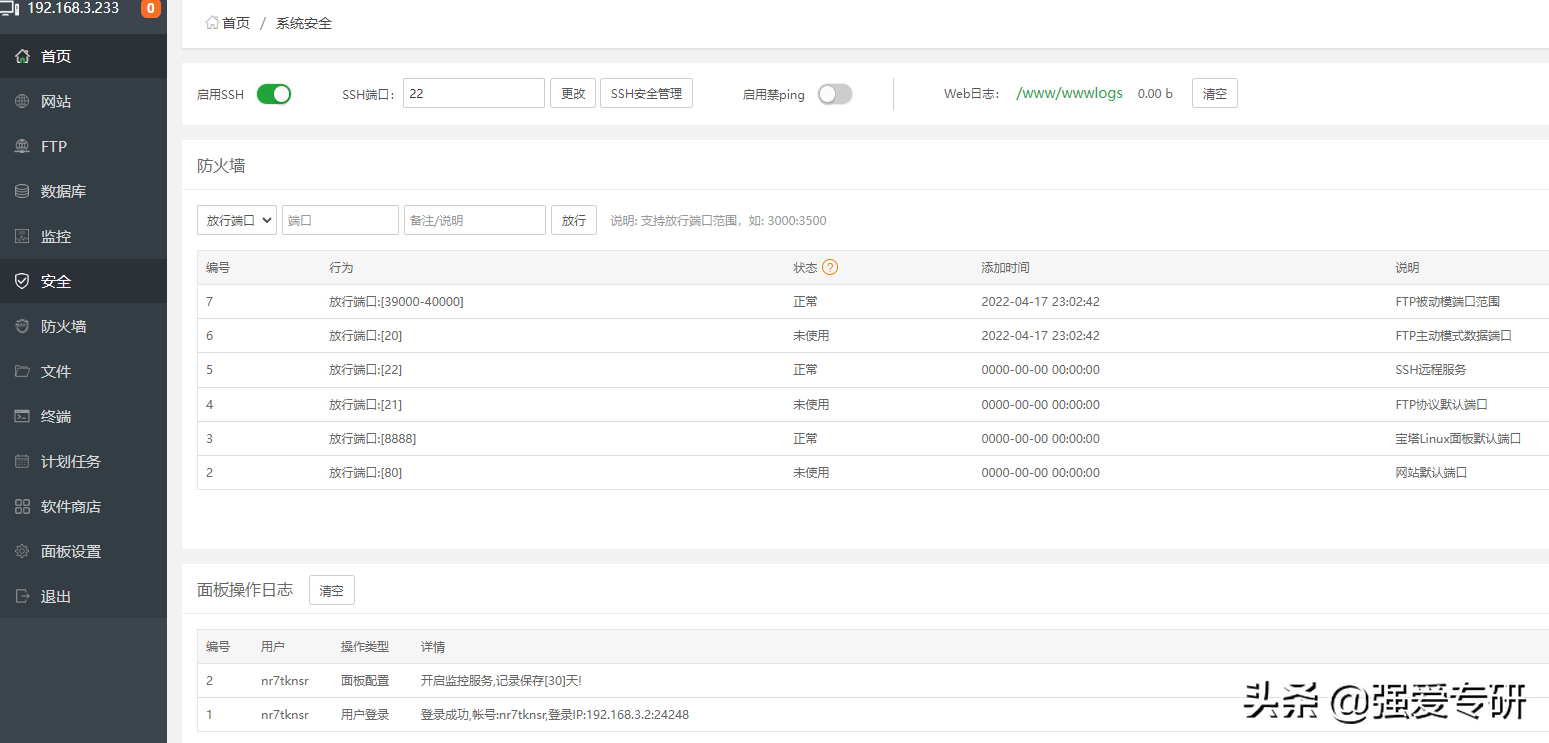Click the server monitor icon beside IP address
The width and height of the screenshot is (1549, 743).
(x=10, y=9)
